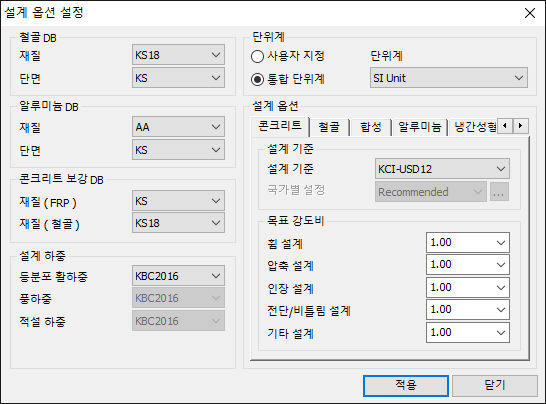Open the 등분포 활하중 dropdown showing KBC2016

tap(178, 276)
